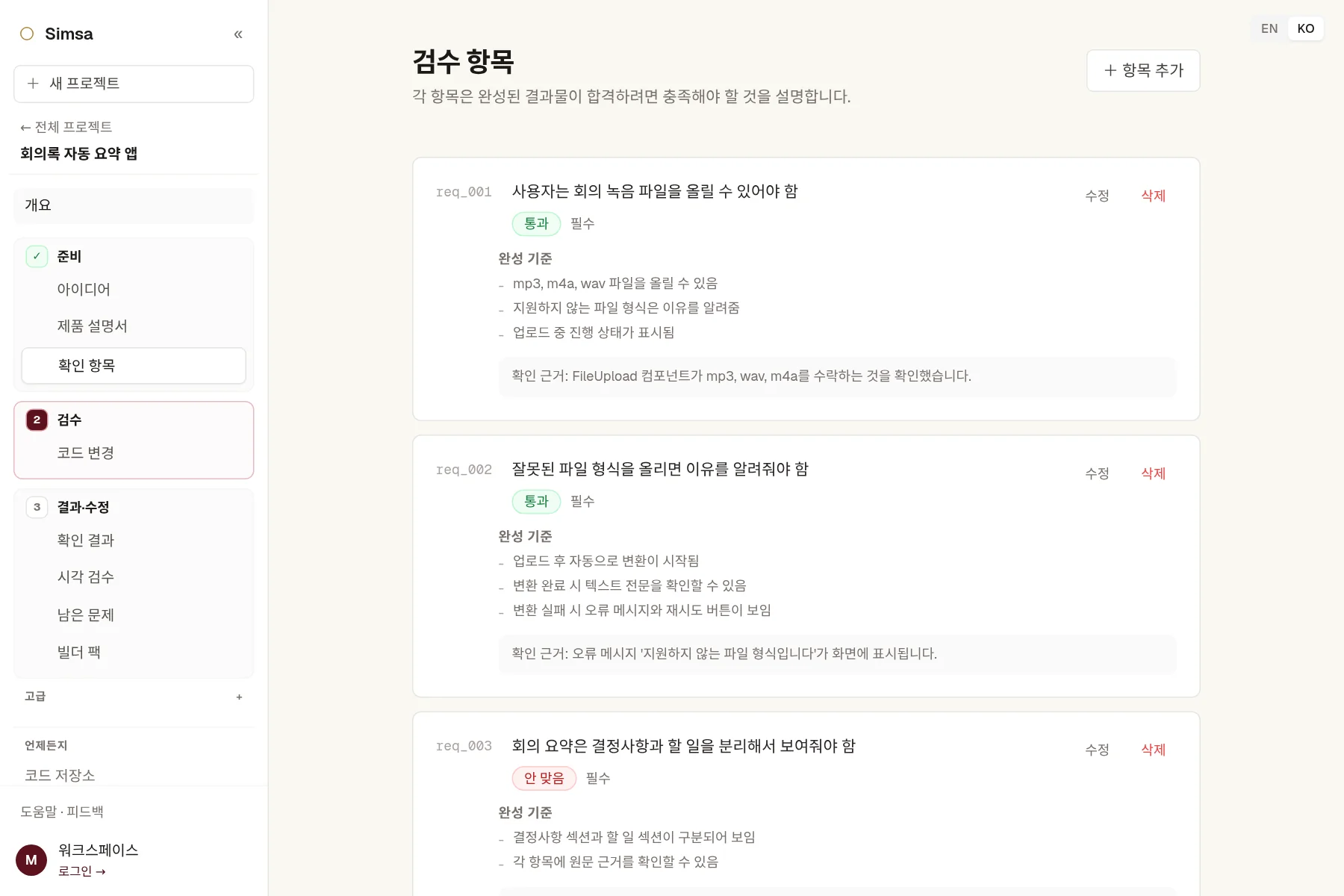Click the 안 맞음 status badge on req_003
This screenshot has width=1344, height=896.
(544, 778)
